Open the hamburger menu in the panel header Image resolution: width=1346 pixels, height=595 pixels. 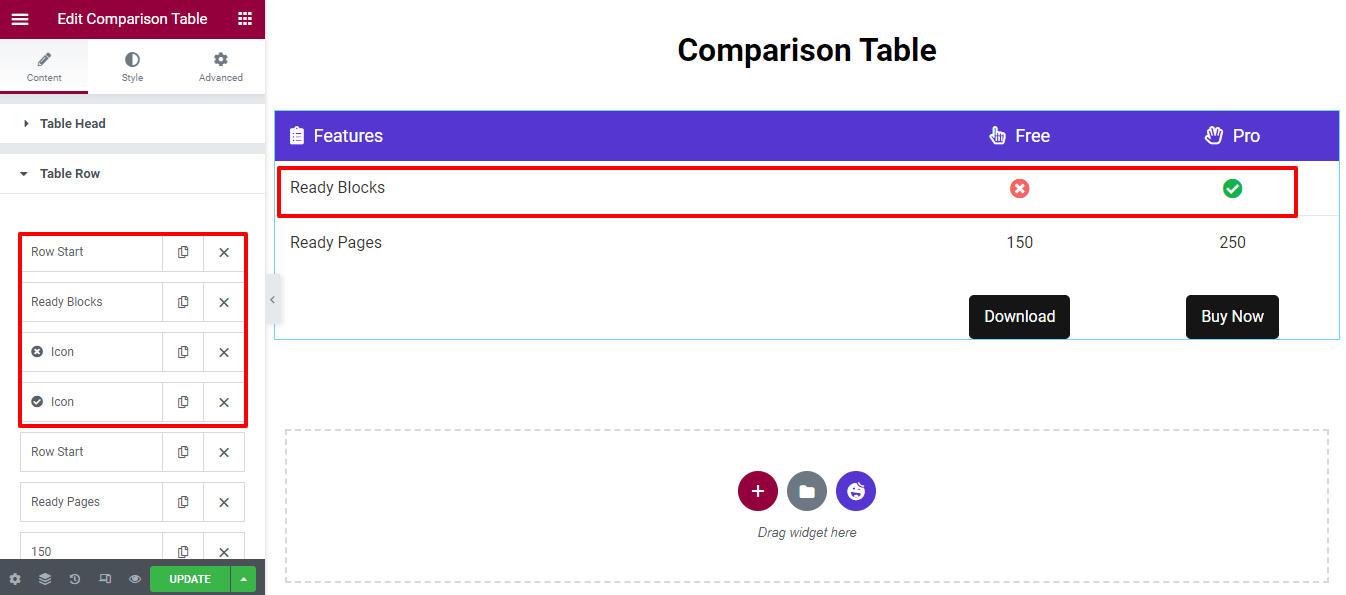pos(19,19)
